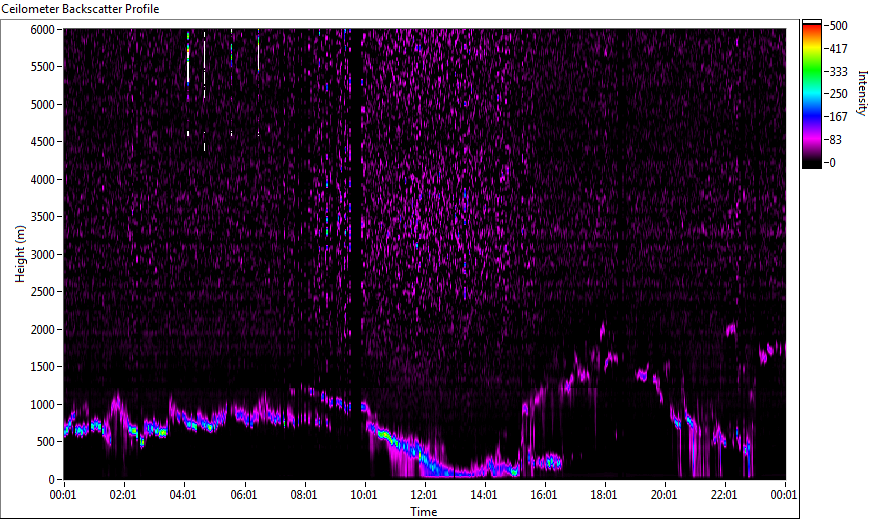Click the 22:01 time axis tick
The height and width of the screenshot is (519, 872).
[x=724, y=495]
